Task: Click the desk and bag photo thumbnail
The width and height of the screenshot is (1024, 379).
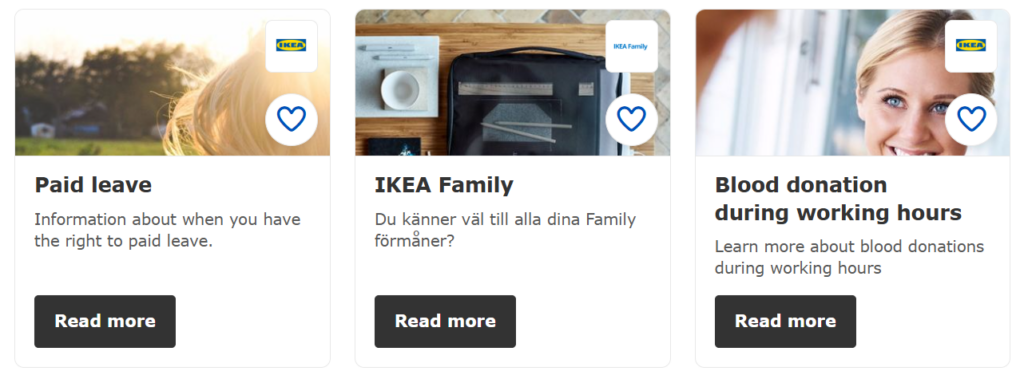Action: (x=513, y=83)
